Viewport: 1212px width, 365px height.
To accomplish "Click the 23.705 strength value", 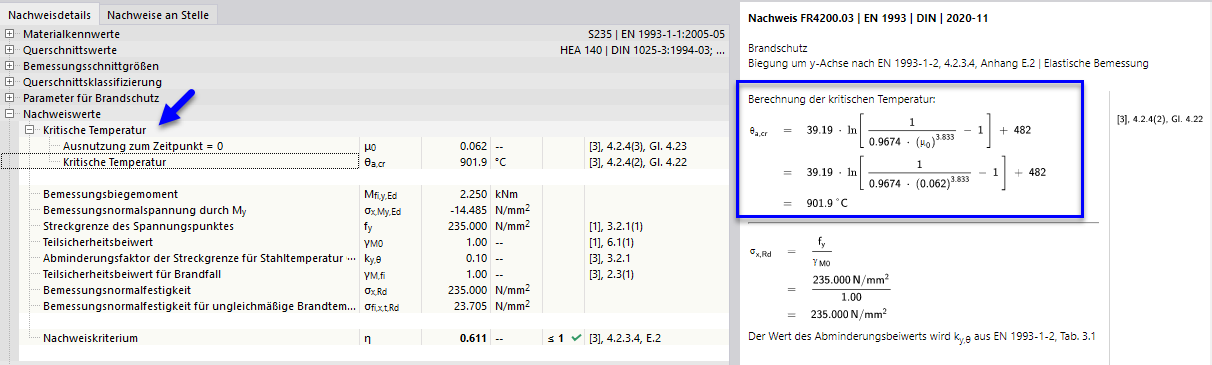I will tap(470, 306).
